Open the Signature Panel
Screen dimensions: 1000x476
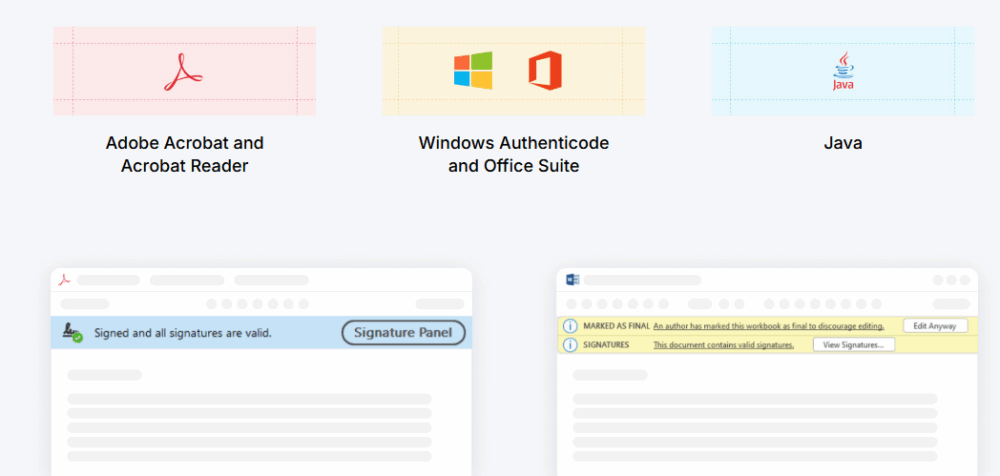tap(403, 333)
